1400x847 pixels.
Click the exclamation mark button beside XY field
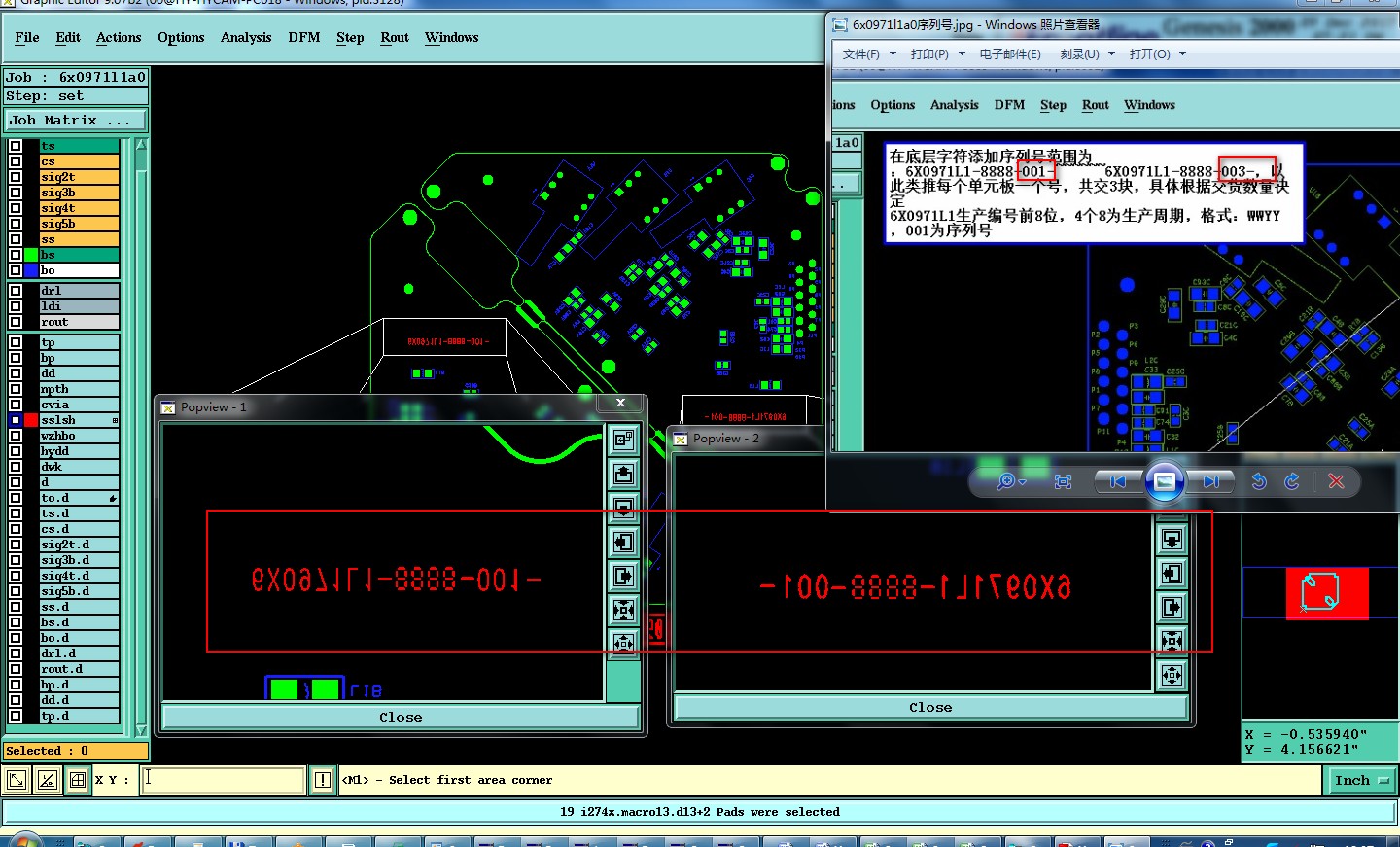[x=323, y=780]
